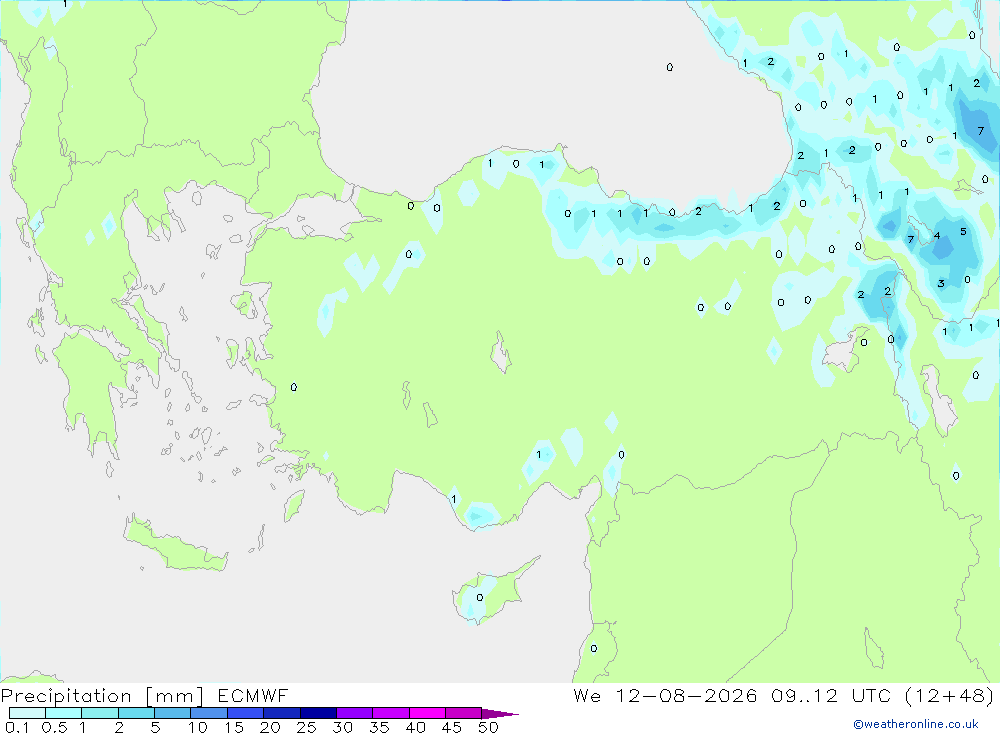Click the '(12+48)' forecast offset text
Screen dimensions: 1000x733
[949, 695]
